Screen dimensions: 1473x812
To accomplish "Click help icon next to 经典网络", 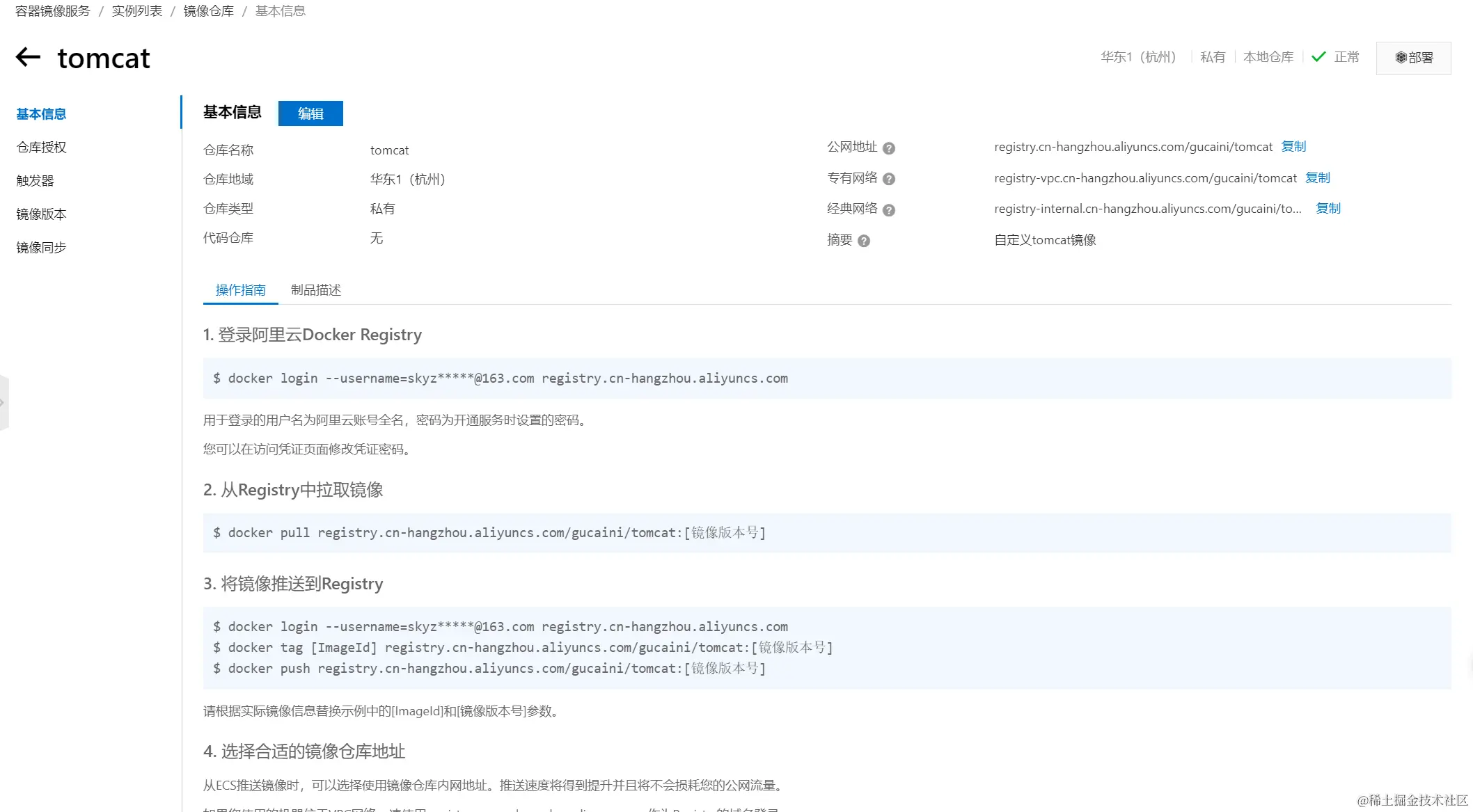I will [x=889, y=210].
